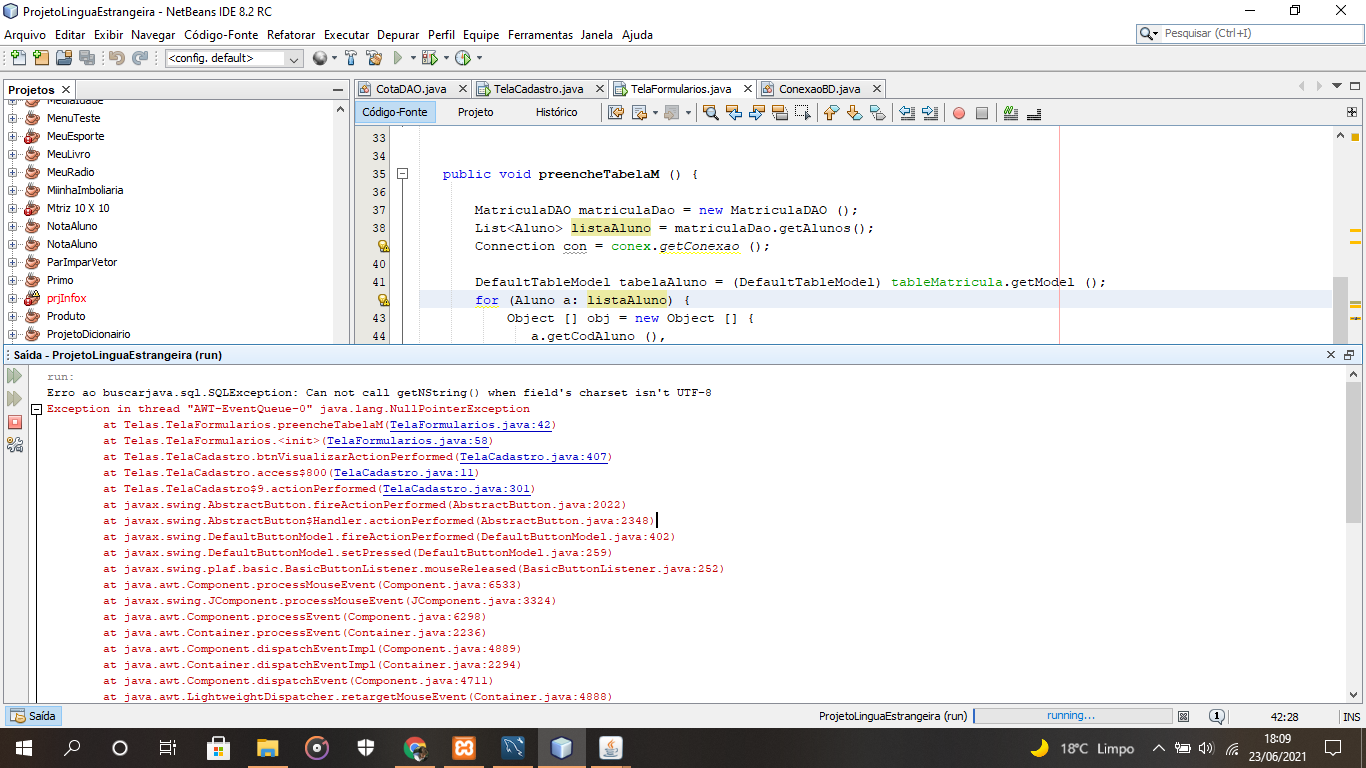This screenshot has width=1366, height=768.
Task: Collapse the preencheTabelaM method fold marker
Action: tap(403, 174)
